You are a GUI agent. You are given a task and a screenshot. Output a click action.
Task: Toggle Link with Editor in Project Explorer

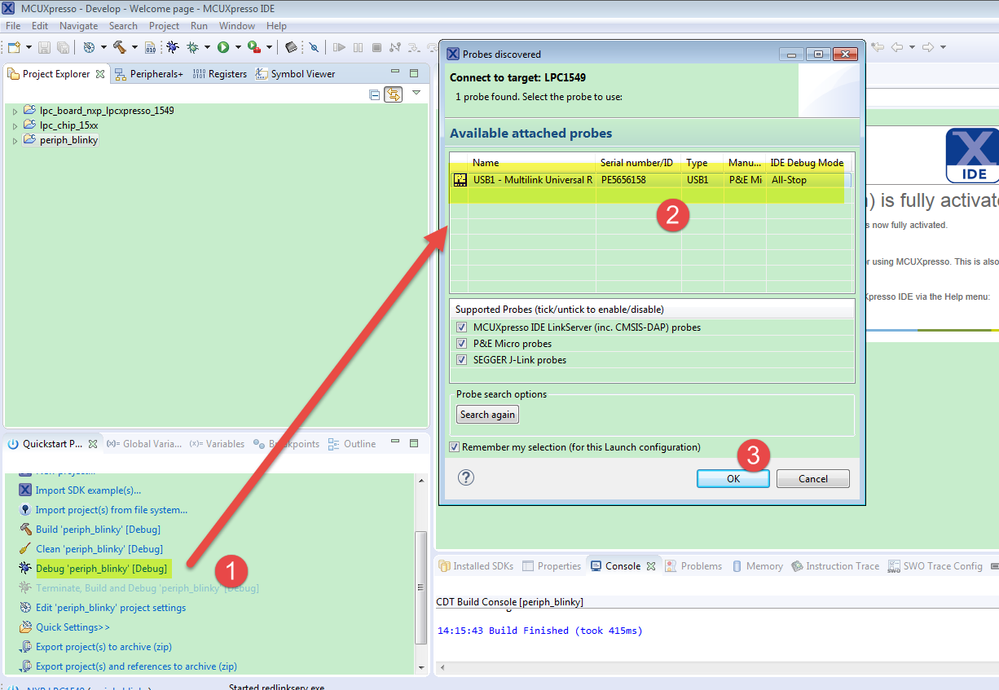point(394,94)
